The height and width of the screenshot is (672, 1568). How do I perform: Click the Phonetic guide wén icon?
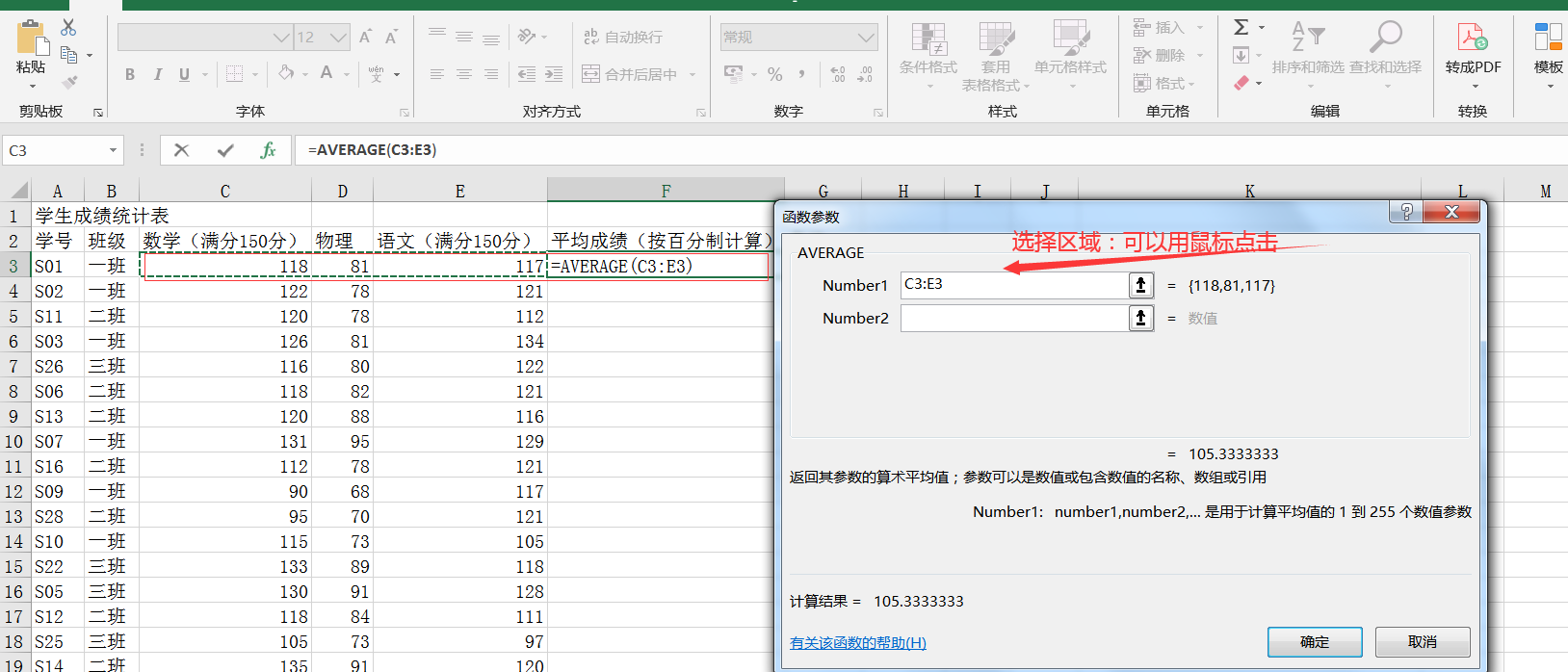click(376, 74)
